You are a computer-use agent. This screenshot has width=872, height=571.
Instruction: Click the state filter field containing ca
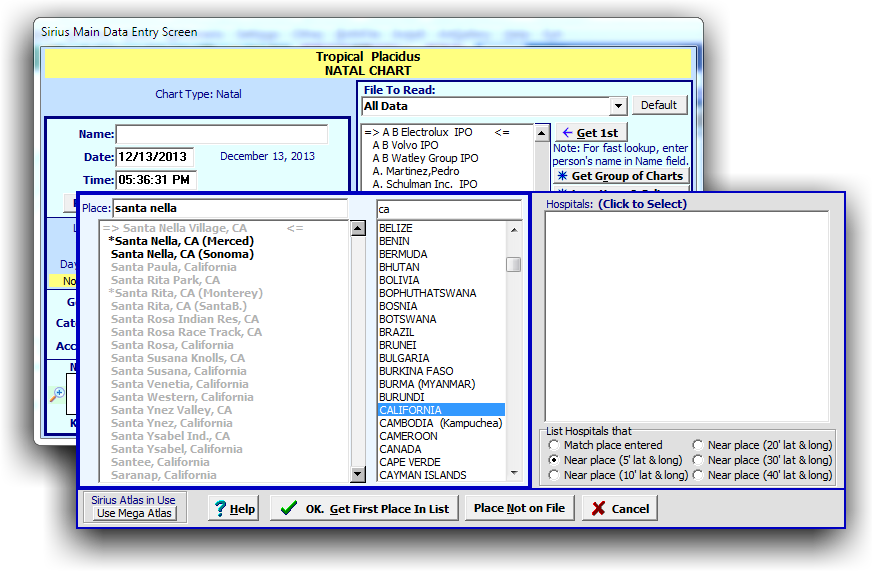coord(449,209)
